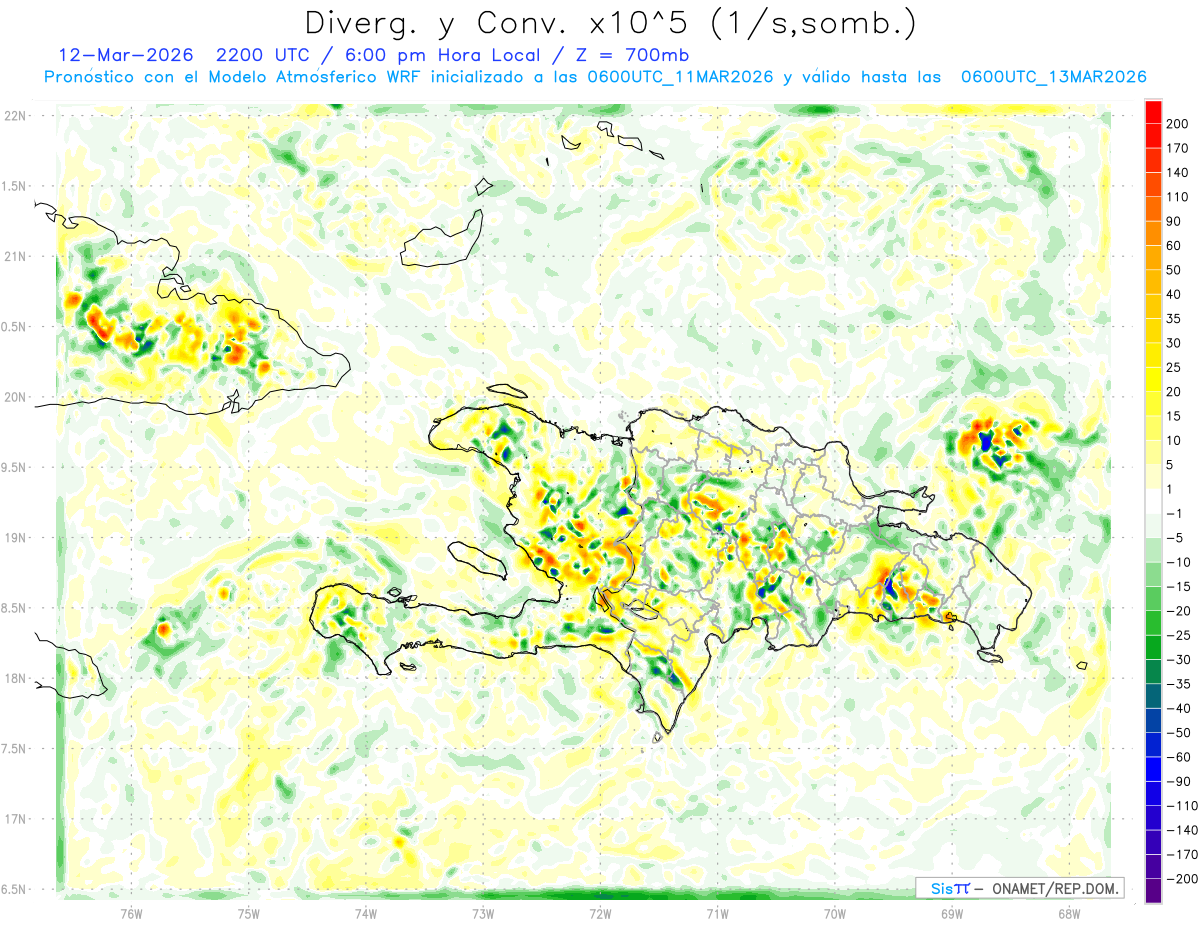Click the '140' positive colorbar value

click(x=1178, y=173)
